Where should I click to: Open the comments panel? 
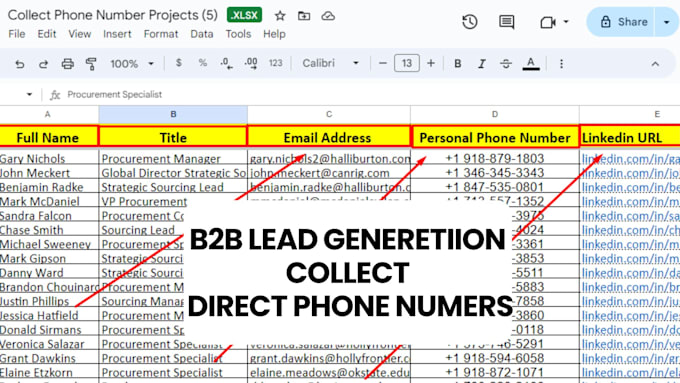point(507,22)
